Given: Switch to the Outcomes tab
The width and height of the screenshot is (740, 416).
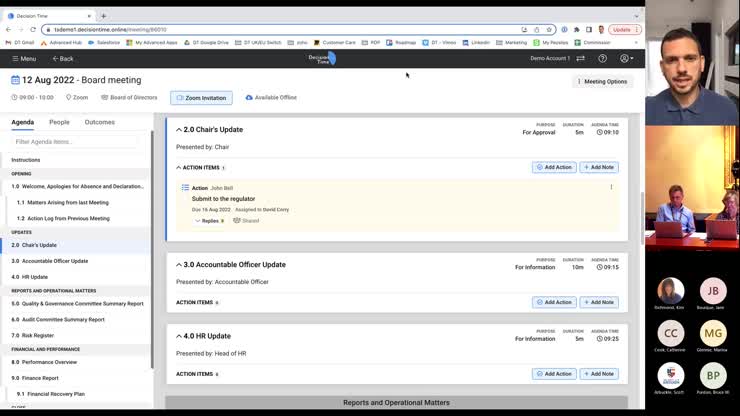Looking at the screenshot, I should pos(99,122).
